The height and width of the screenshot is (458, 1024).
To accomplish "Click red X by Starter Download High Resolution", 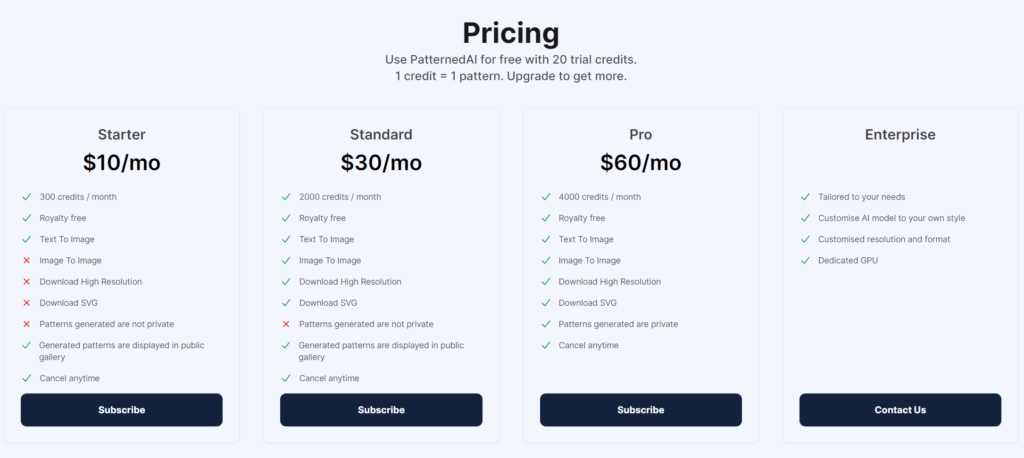I will coord(27,282).
